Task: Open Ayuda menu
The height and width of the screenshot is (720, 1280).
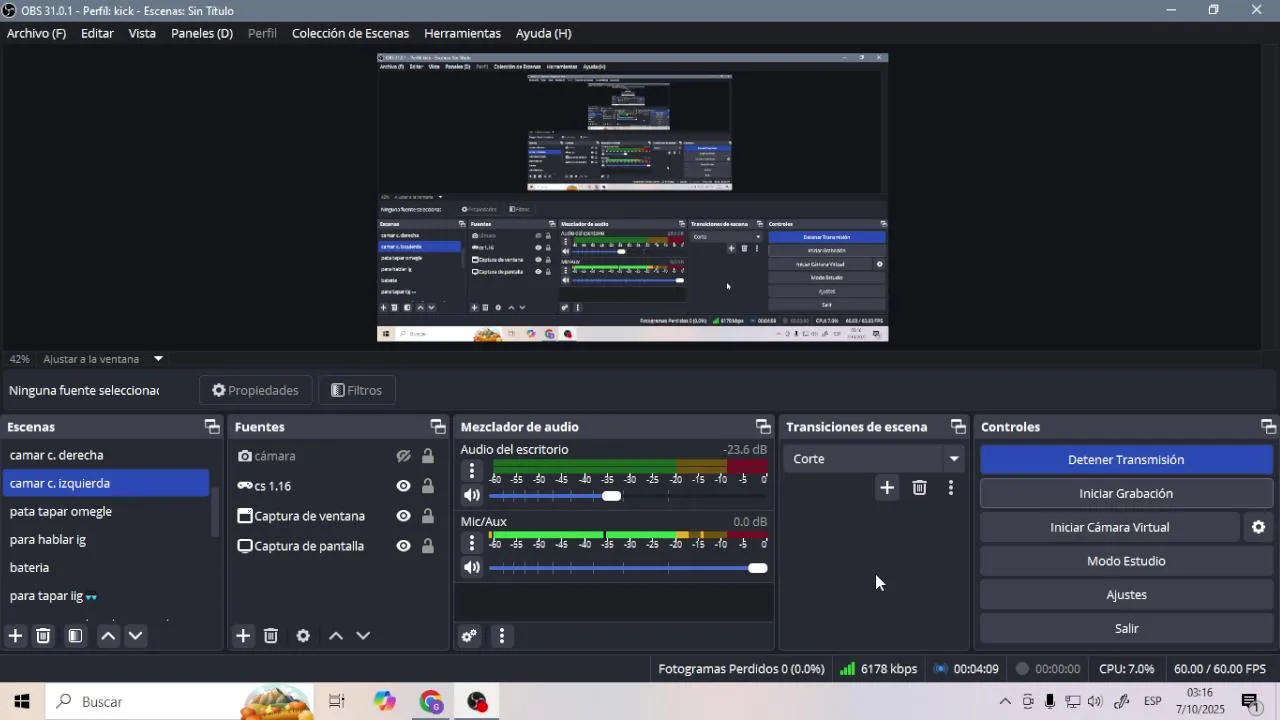Action: pyautogui.click(x=544, y=33)
